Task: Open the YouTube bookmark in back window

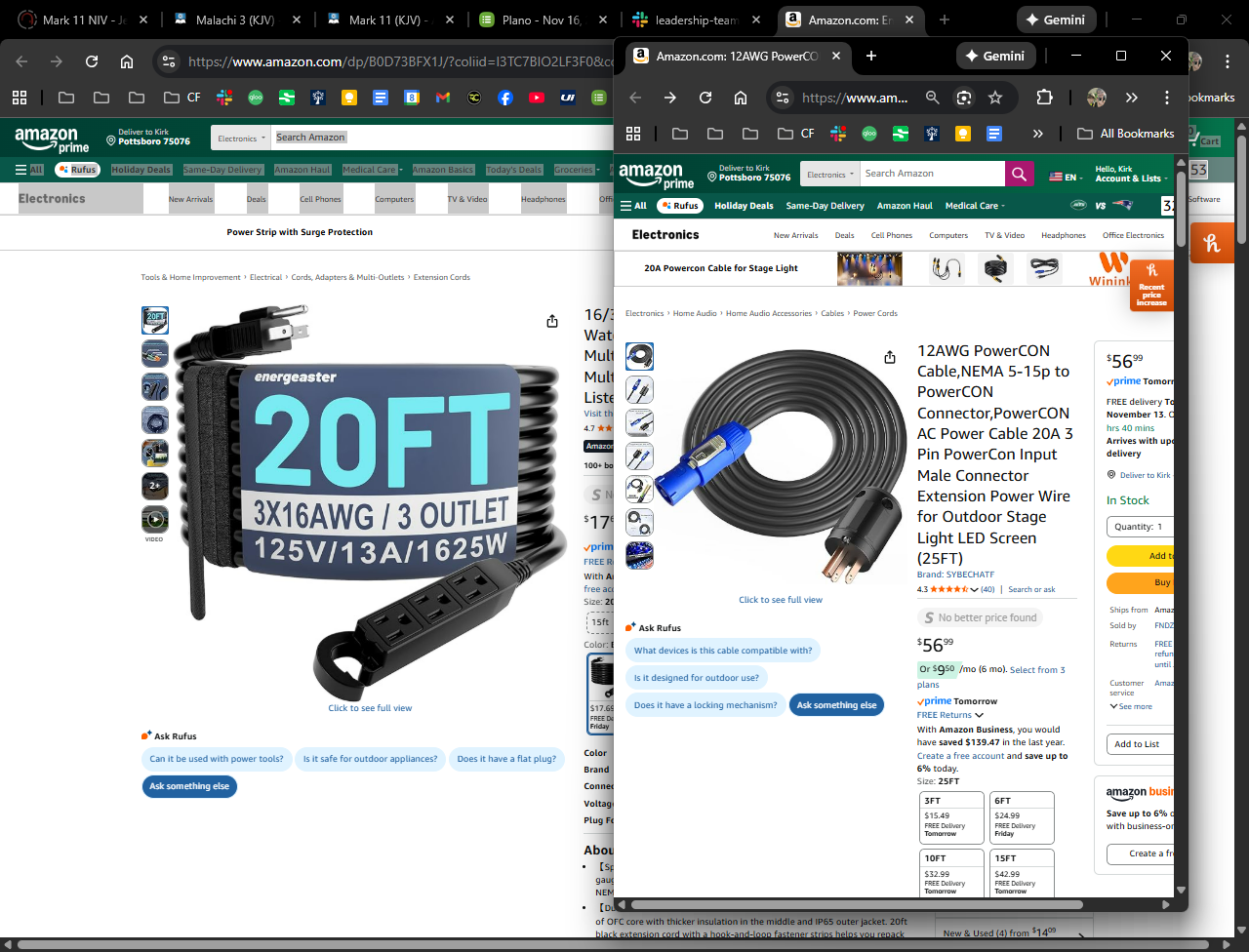Action: (x=536, y=98)
